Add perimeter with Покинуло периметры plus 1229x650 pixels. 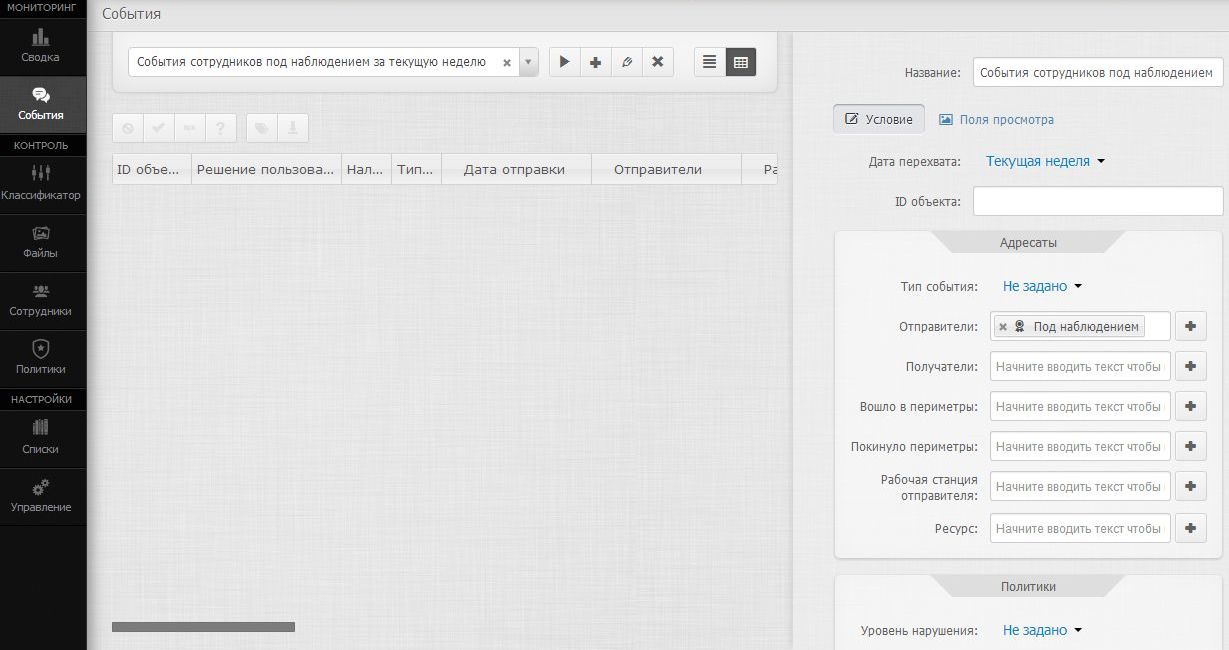point(1190,446)
